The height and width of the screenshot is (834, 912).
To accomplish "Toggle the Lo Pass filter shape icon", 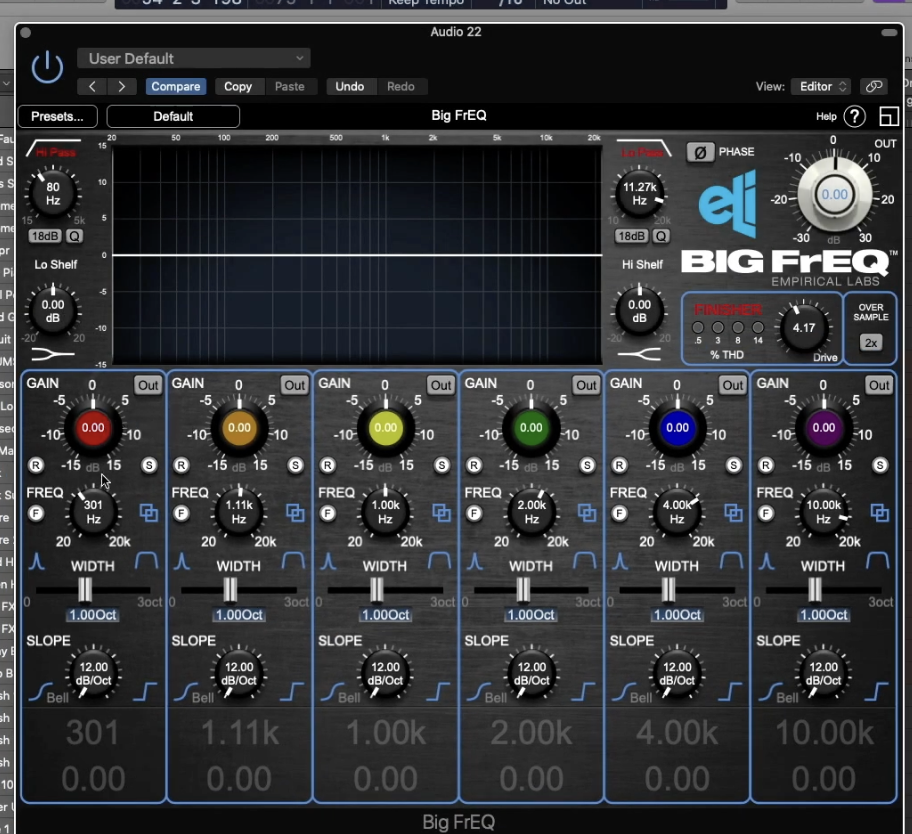I will [x=643, y=148].
